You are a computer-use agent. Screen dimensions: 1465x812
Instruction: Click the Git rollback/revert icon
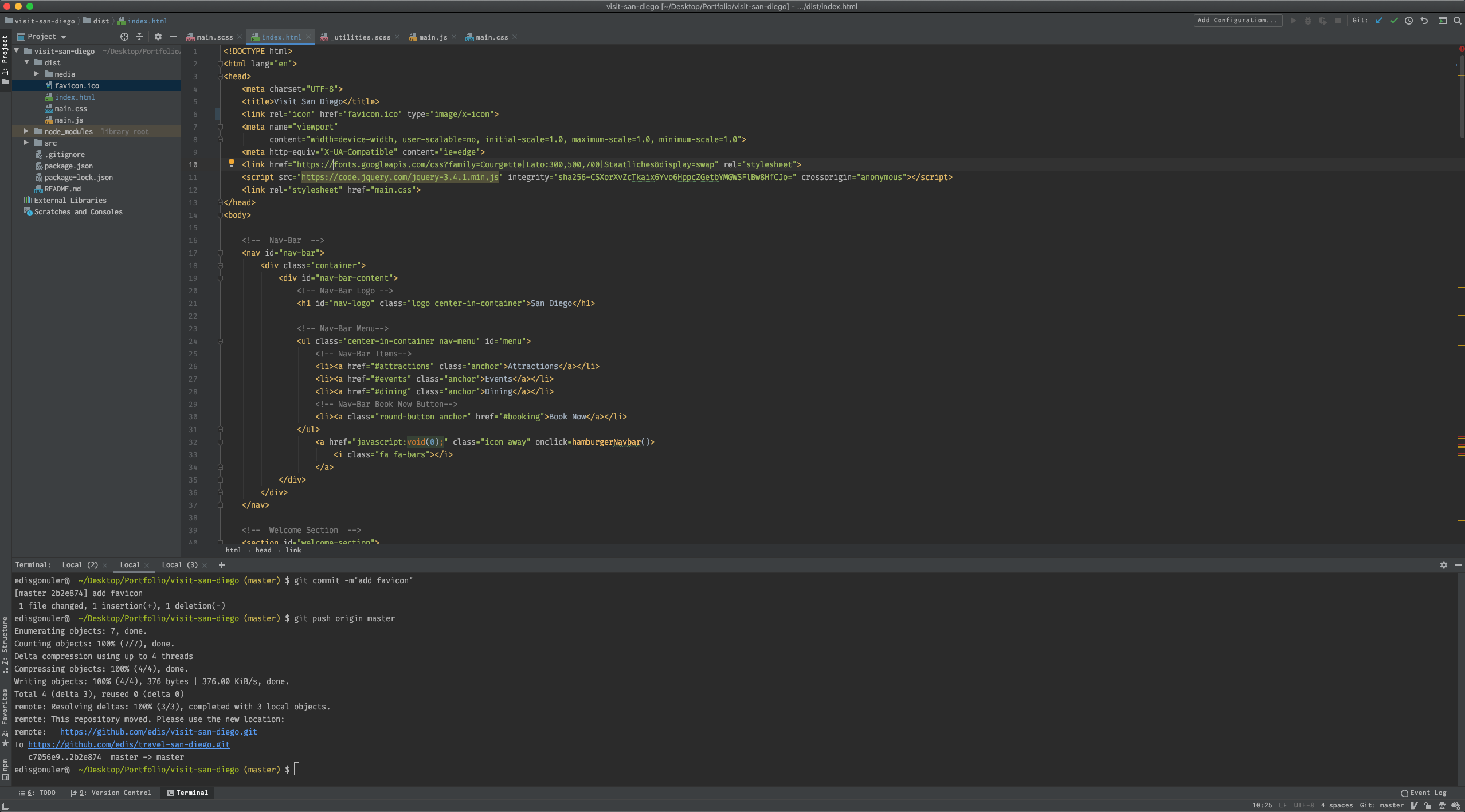1424,21
